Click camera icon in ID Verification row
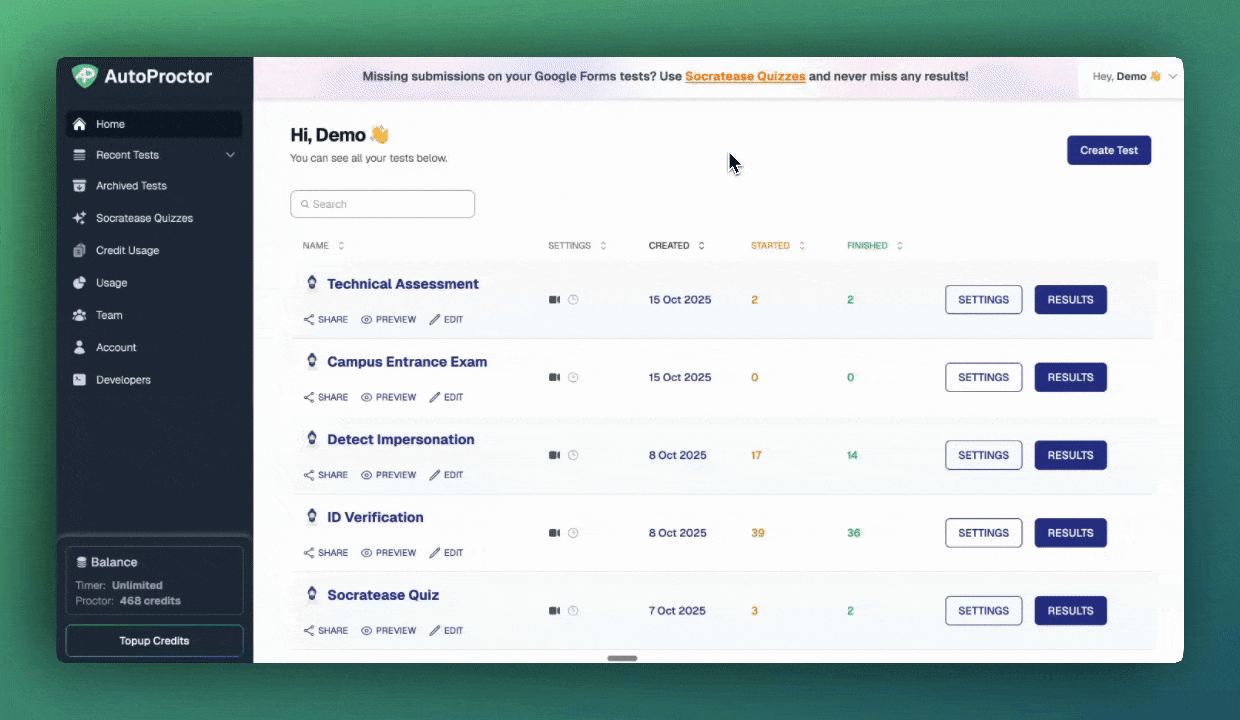 tap(555, 533)
